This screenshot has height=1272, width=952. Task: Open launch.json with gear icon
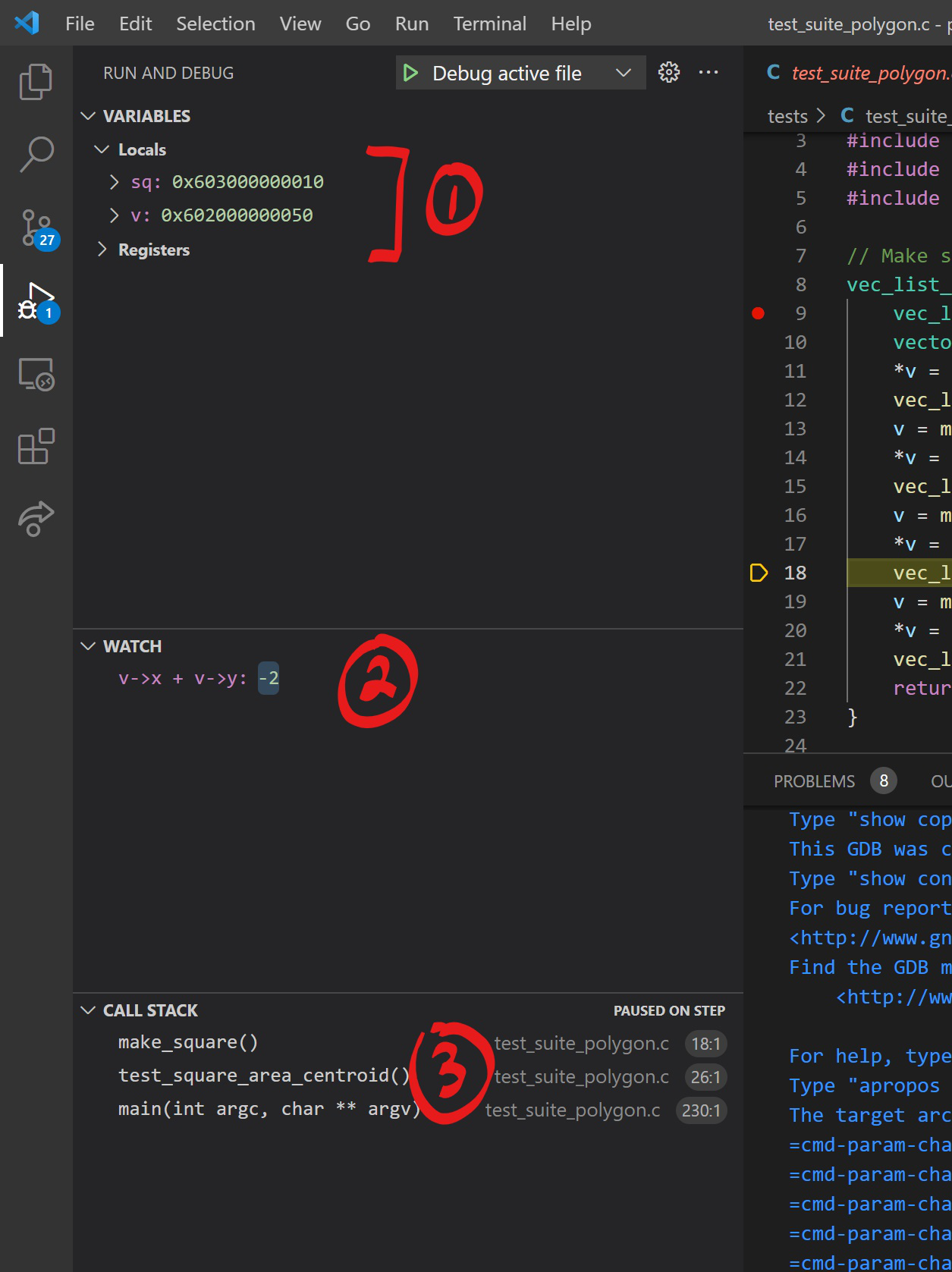(669, 72)
